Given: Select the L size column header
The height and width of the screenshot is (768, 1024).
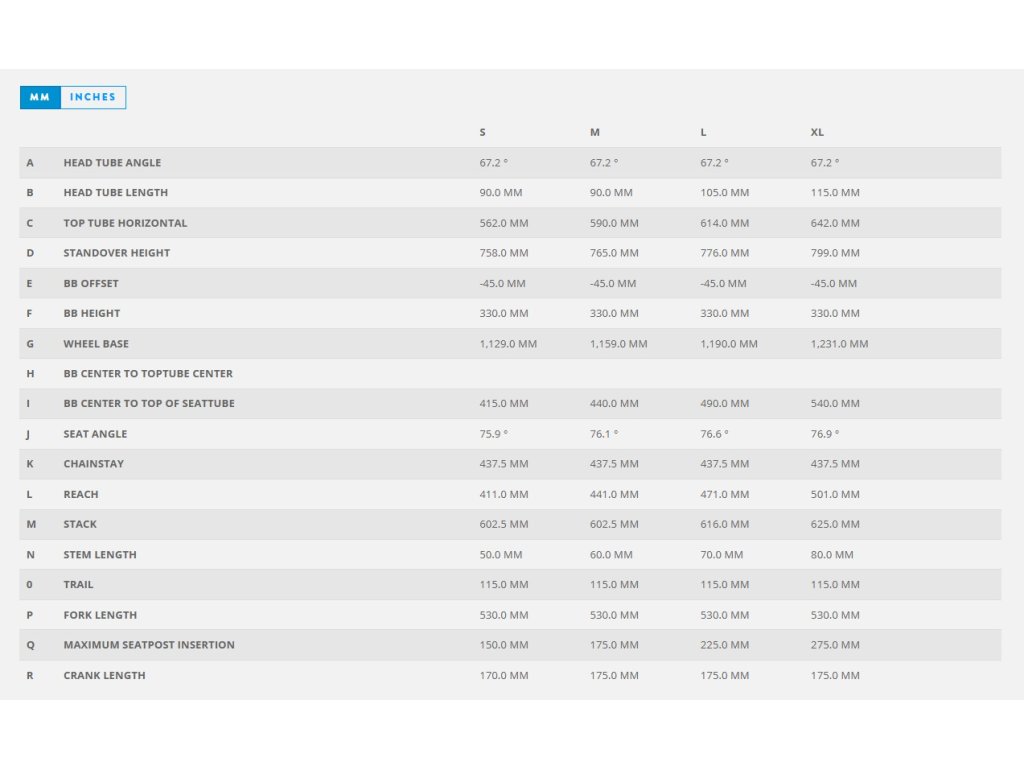Looking at the screenshot, I should click(703, 132).
